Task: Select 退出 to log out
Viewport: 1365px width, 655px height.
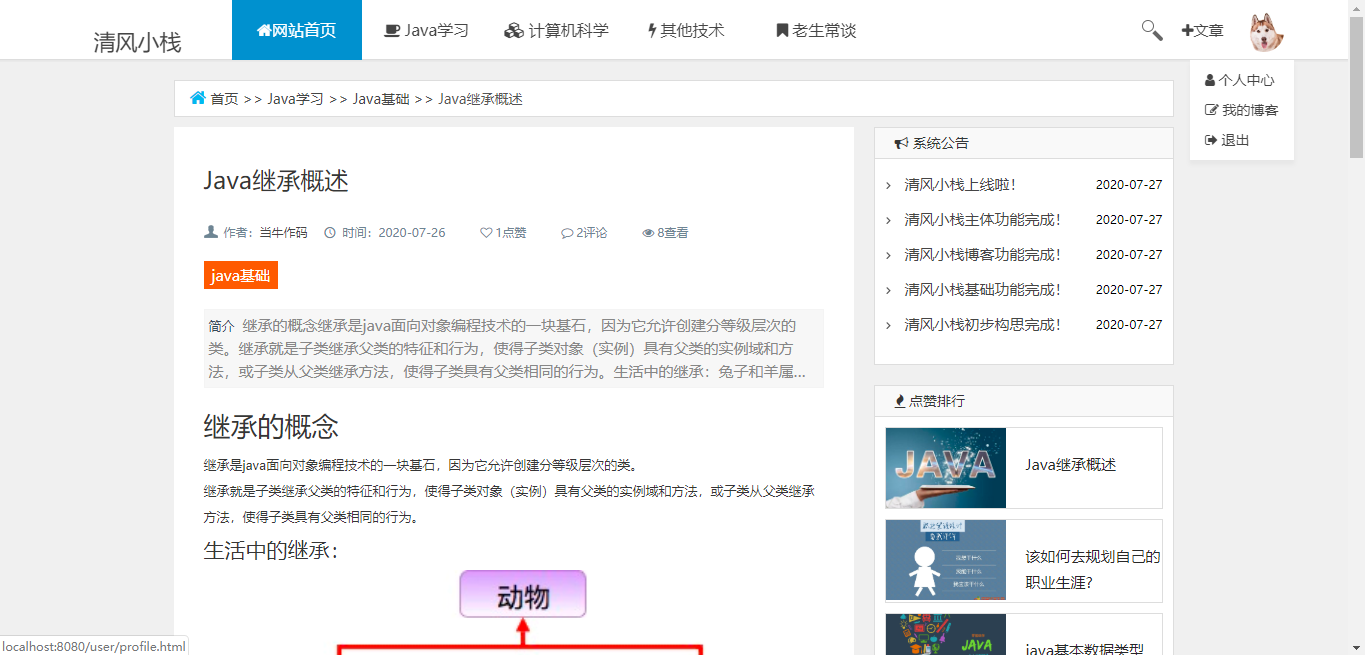Action: [1227, 140]
